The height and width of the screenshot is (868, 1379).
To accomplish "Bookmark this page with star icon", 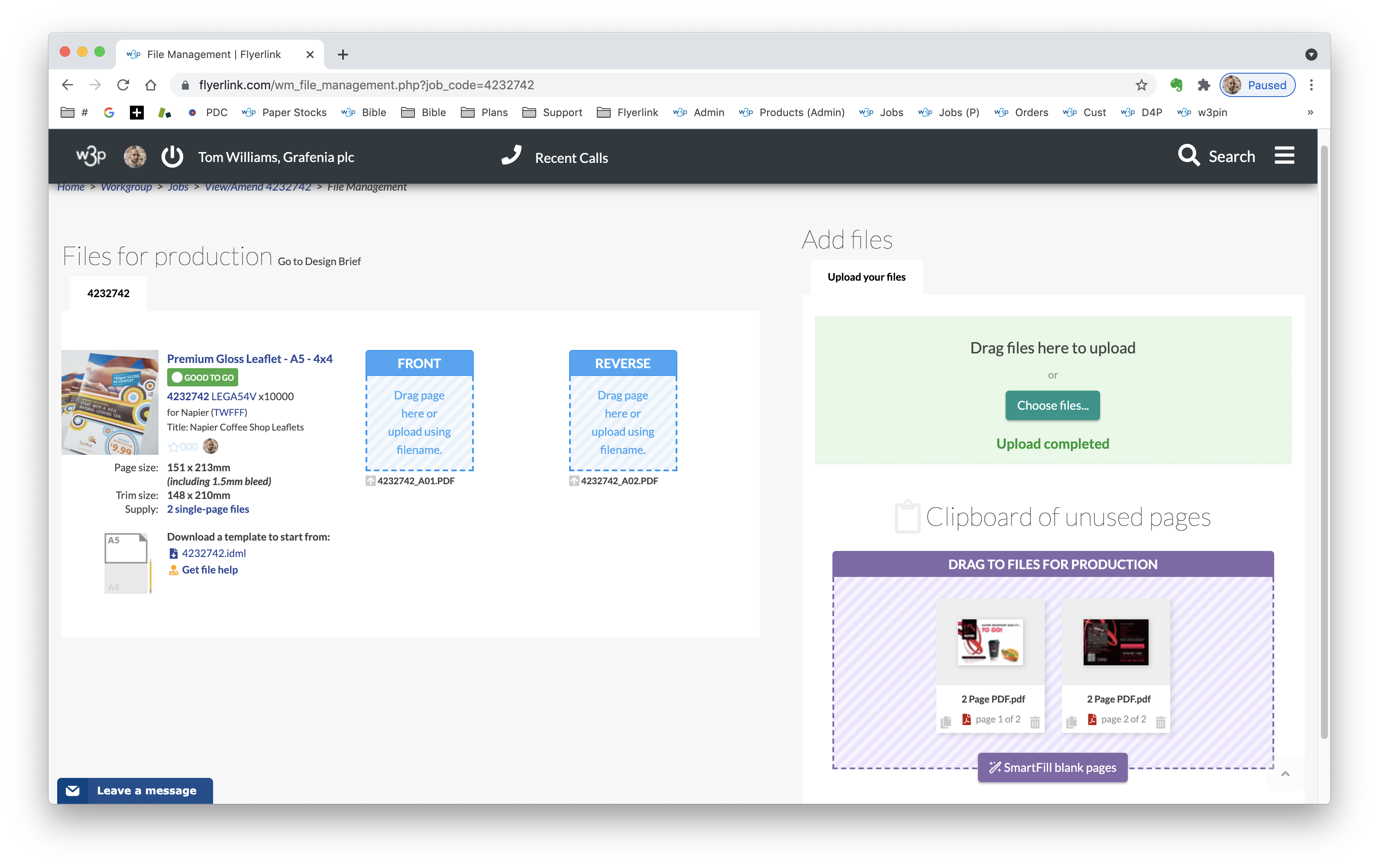I will [x=1141, y=85].
